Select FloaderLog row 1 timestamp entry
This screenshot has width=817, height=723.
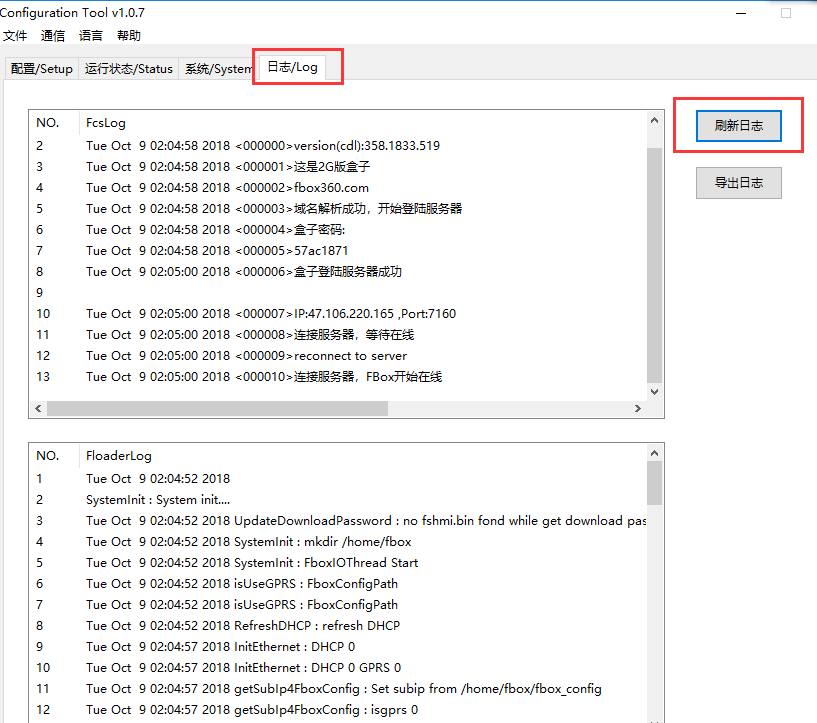(x=338, y=479)
